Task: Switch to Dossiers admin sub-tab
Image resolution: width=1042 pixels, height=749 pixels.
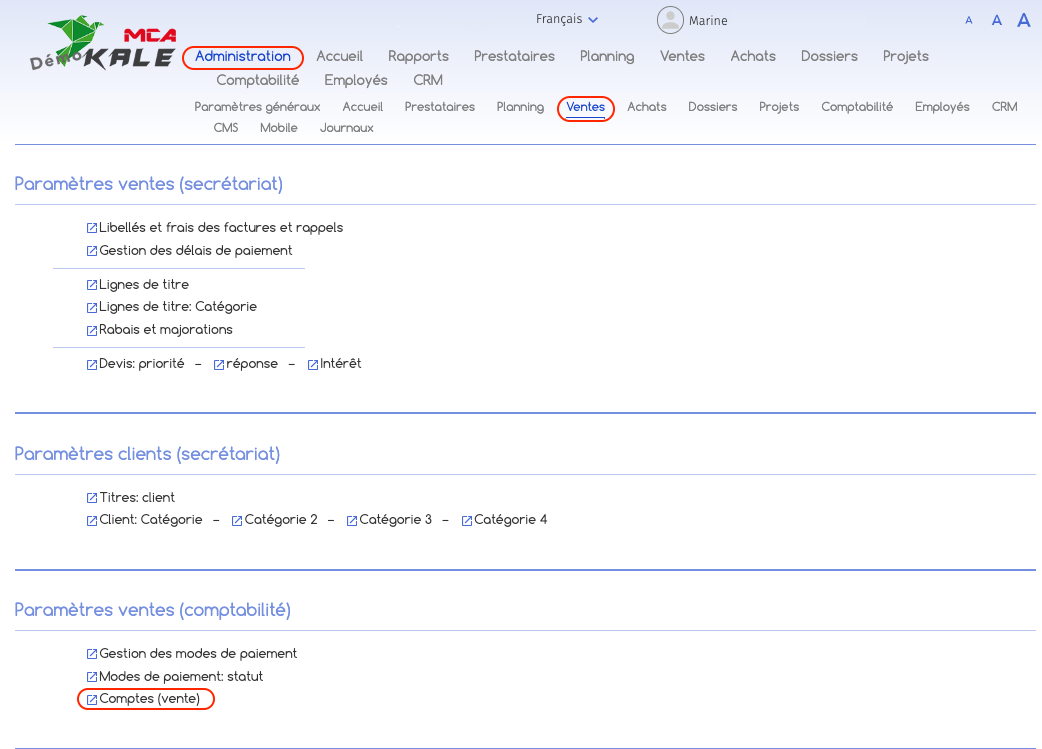Action: click(712, 107)
